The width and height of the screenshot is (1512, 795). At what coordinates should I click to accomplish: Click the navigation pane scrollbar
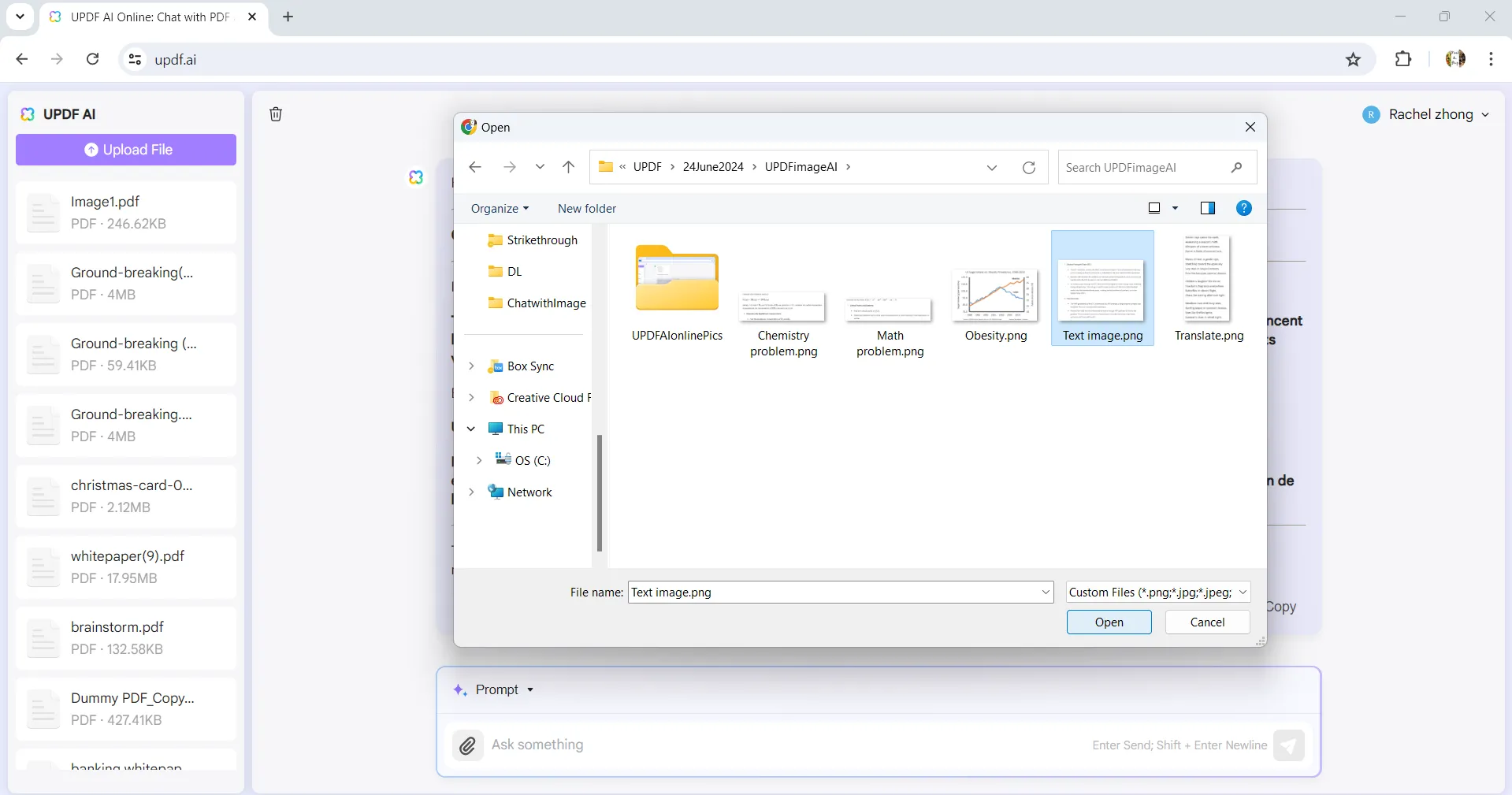(x=600, y=493)
